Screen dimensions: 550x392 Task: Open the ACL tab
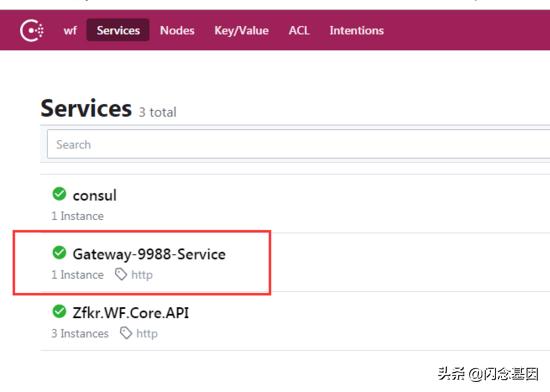point(299,31)
